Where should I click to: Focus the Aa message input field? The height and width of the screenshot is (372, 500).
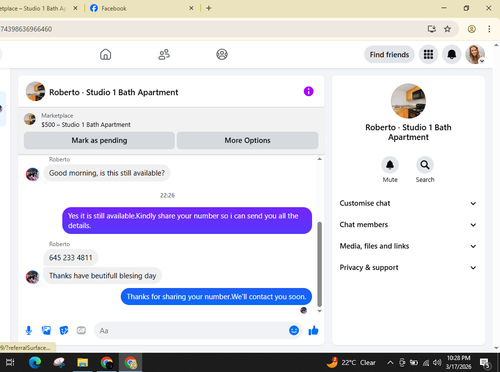[192, 330]
